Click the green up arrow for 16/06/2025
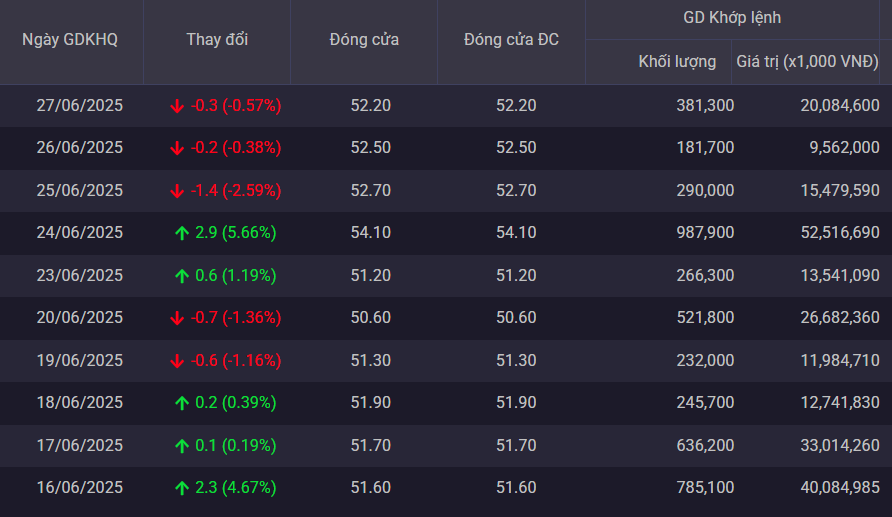 point(181,488)
